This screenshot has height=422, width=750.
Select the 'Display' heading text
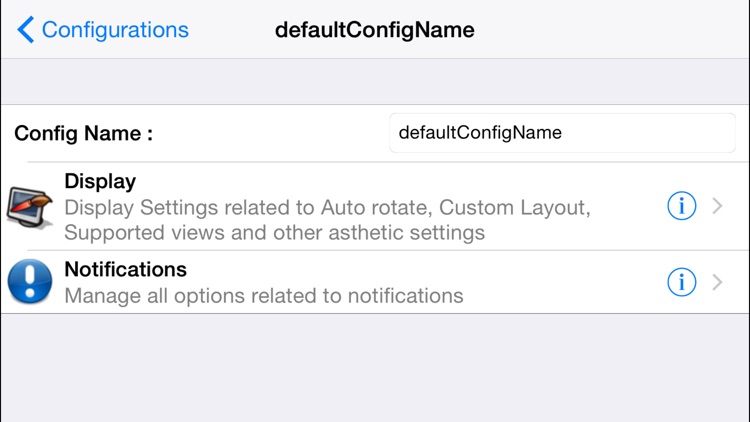(x=100, y=182)
